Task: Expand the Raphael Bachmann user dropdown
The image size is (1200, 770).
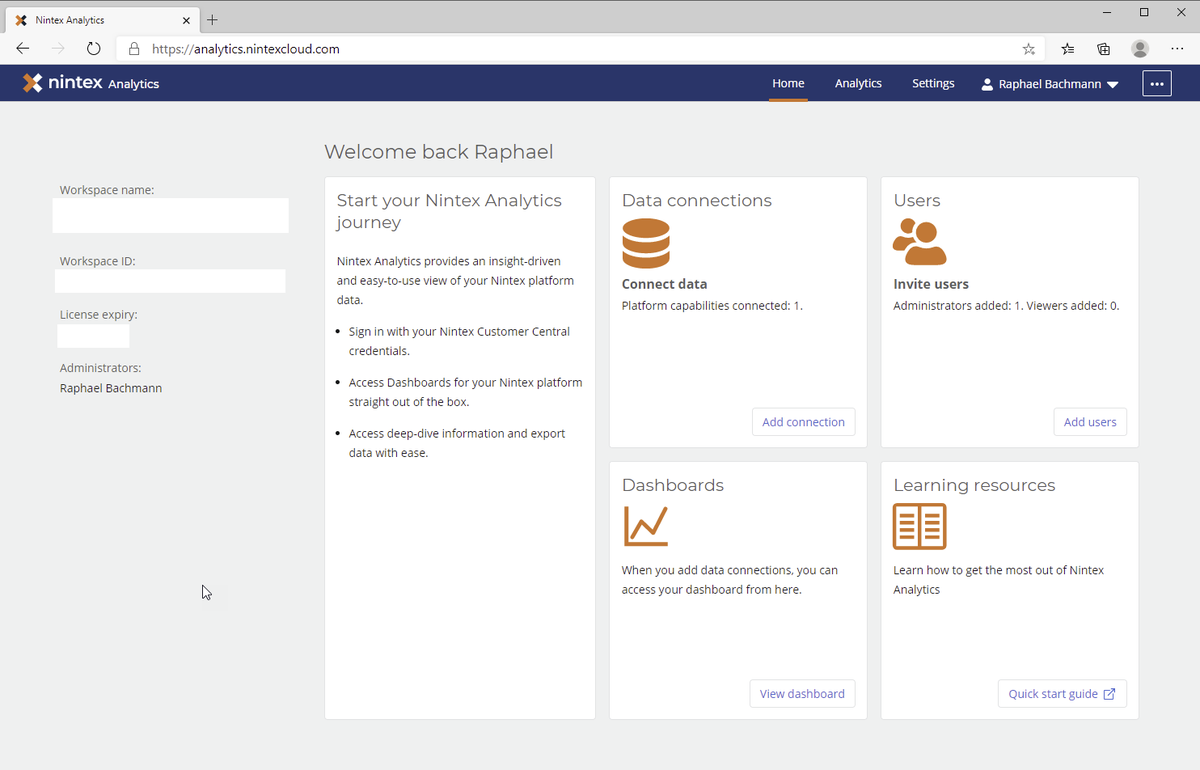Action: (1112, 85)
